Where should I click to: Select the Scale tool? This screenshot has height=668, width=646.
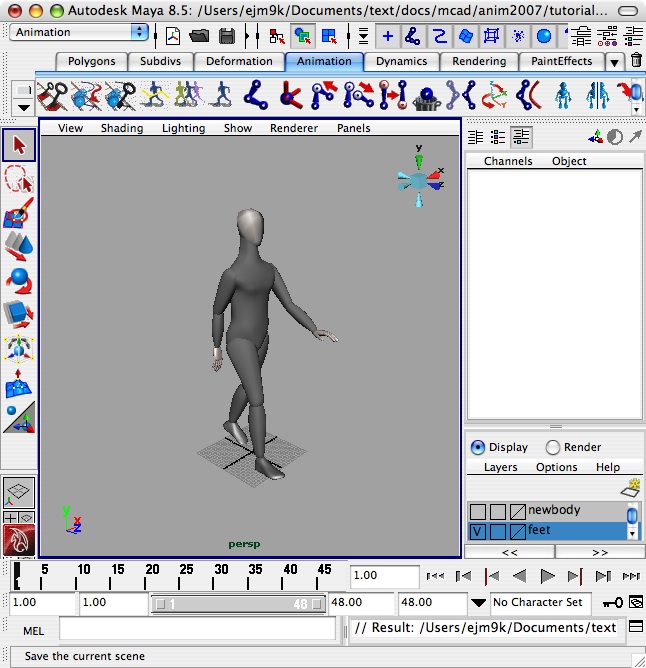pos(19,315)
